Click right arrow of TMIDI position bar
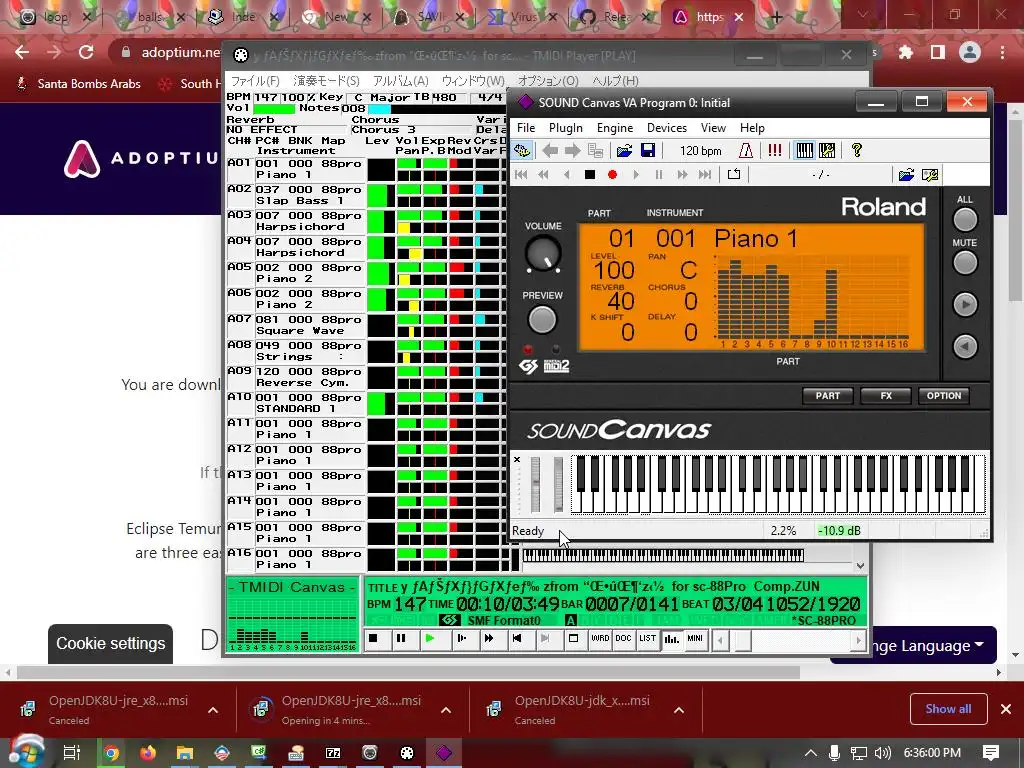The image size is (1024, 768). pyautogui.click(x=859, y=640)
